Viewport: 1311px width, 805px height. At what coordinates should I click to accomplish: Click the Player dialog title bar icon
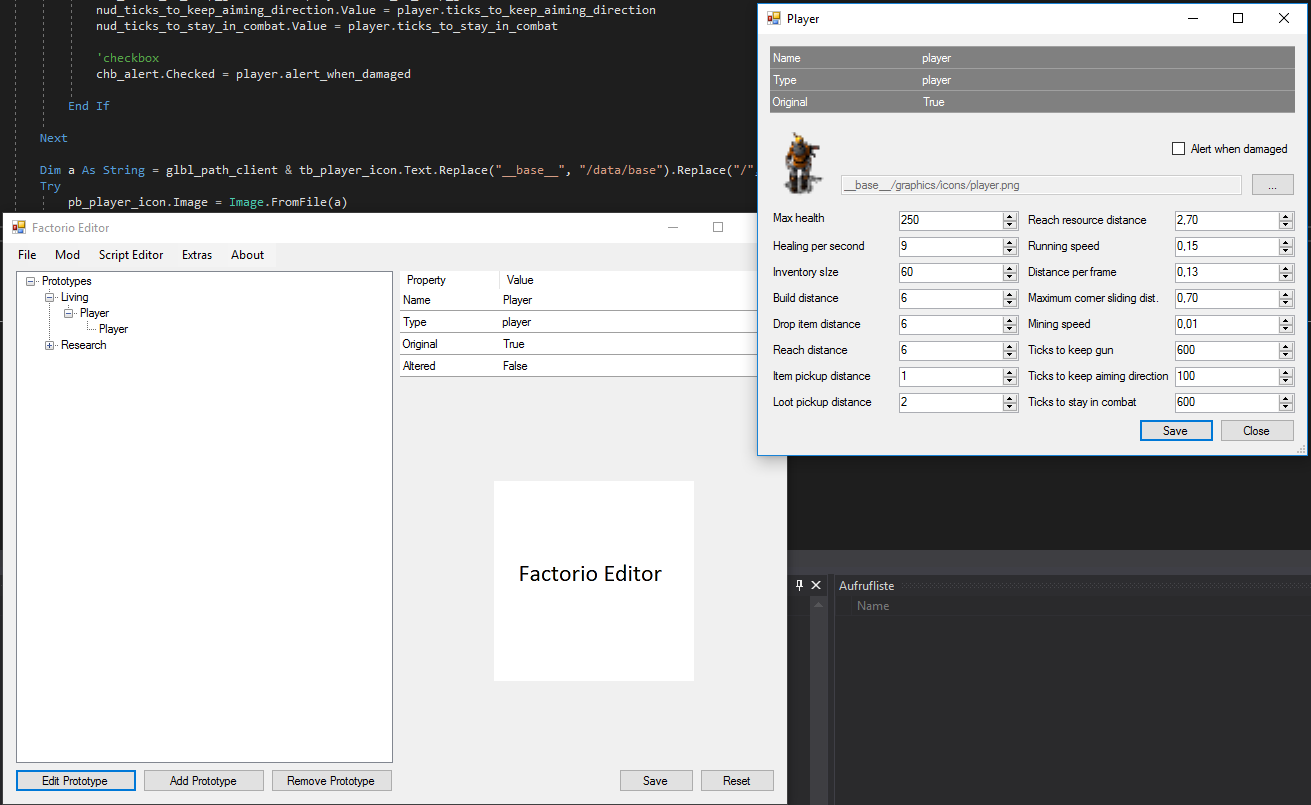coord(774,18)
